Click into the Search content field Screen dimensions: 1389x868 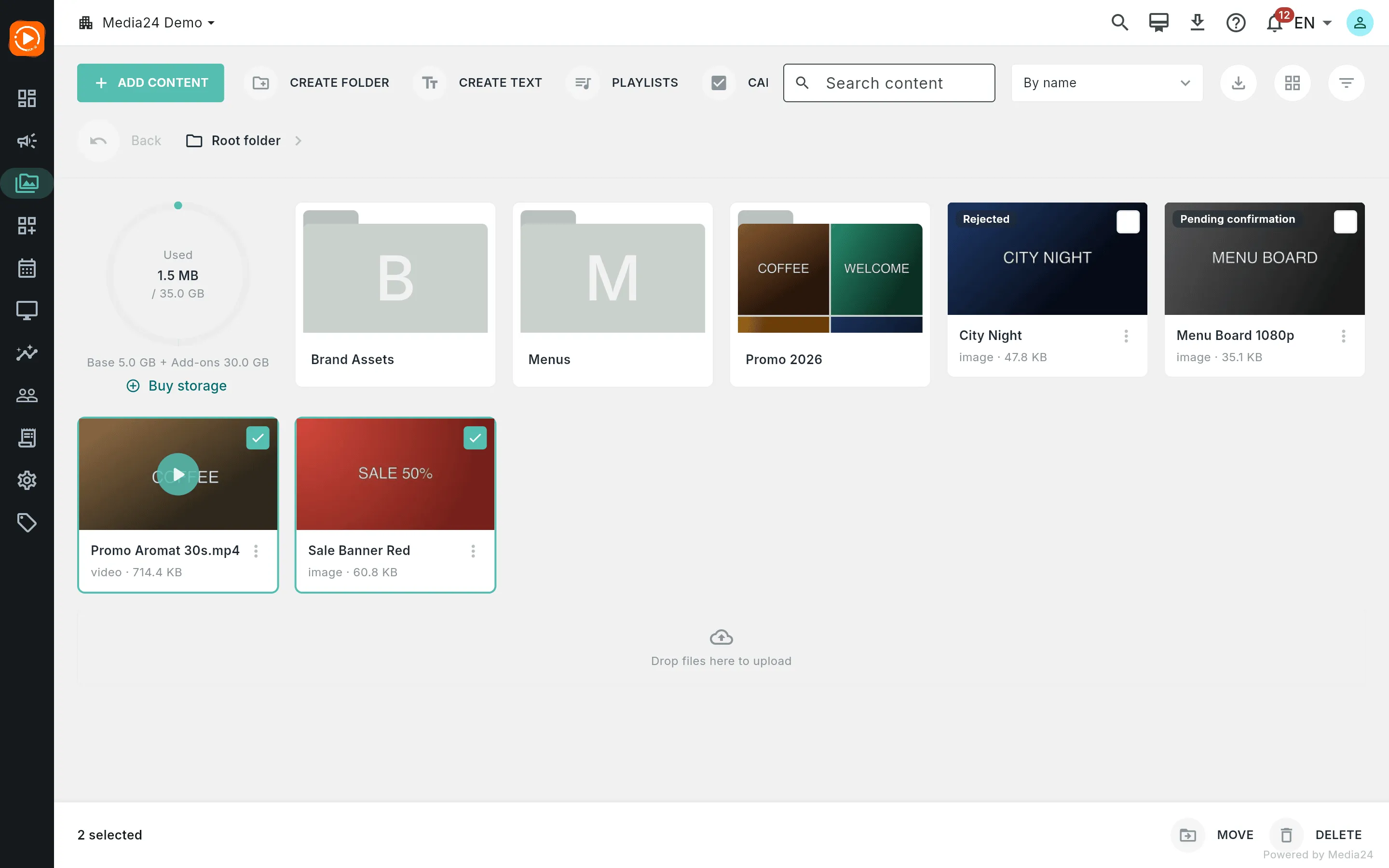coord(888,82)
